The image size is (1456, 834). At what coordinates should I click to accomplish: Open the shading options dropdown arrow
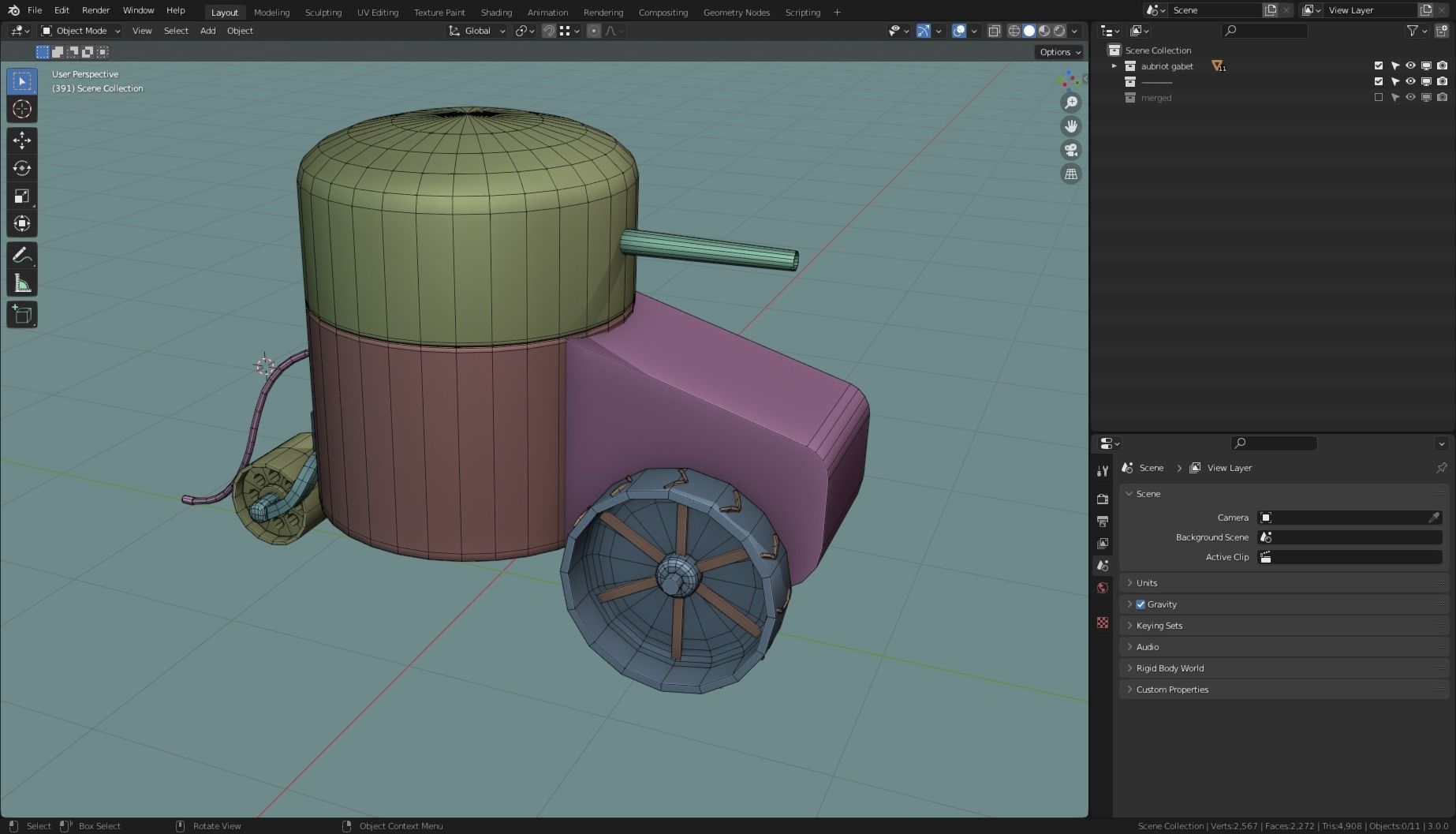[1074, 31]
